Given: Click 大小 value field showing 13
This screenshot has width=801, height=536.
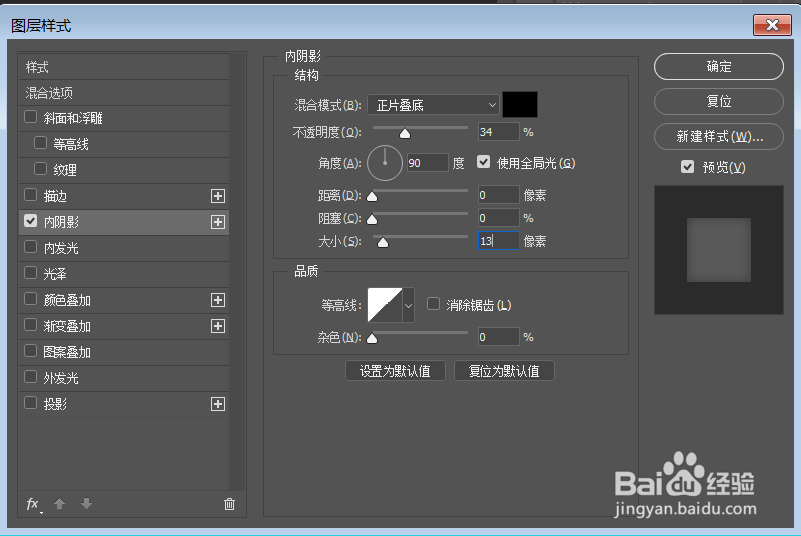Looking at the screenshot, I should click(498, 241).
